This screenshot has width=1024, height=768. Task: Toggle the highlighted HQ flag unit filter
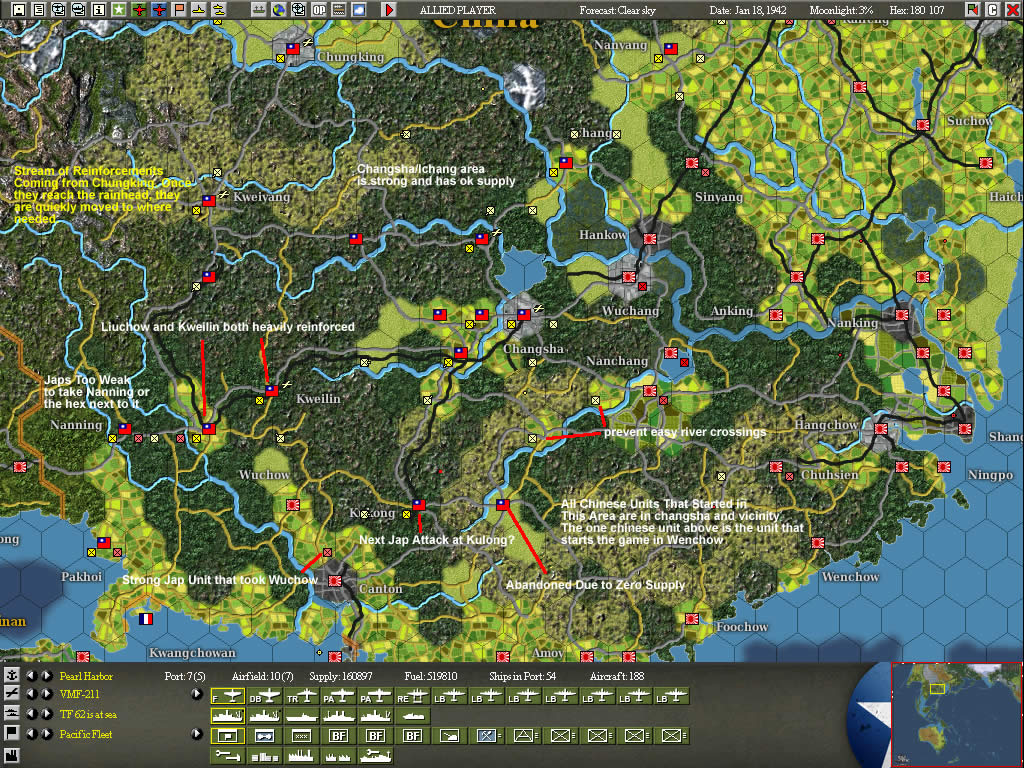pos(228,736)
